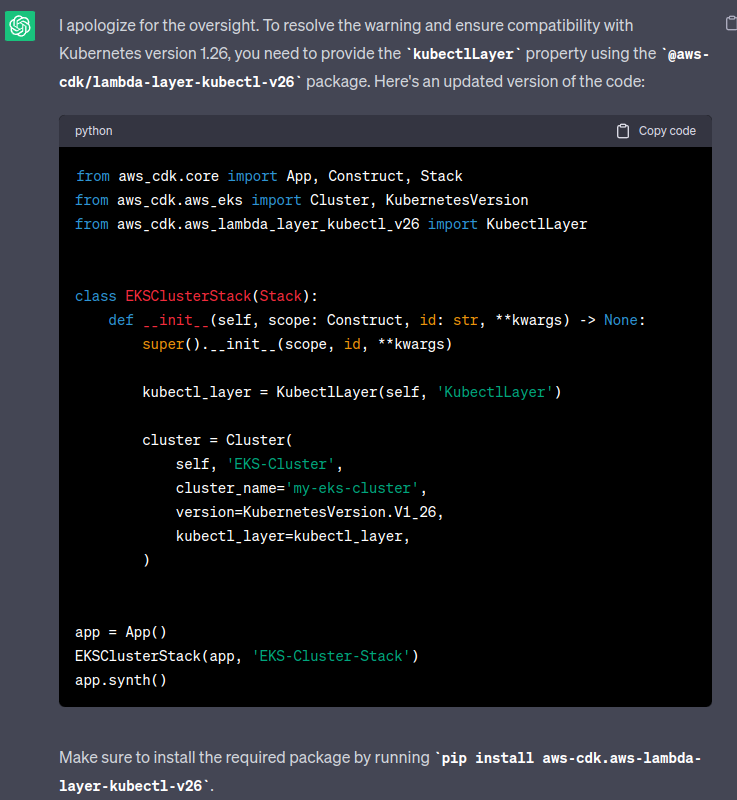The height and width of the screenshot is (800, 737).
Task: Click the kubectl_layer = KubectlLayer assignment line
Action: click(351, 392)
